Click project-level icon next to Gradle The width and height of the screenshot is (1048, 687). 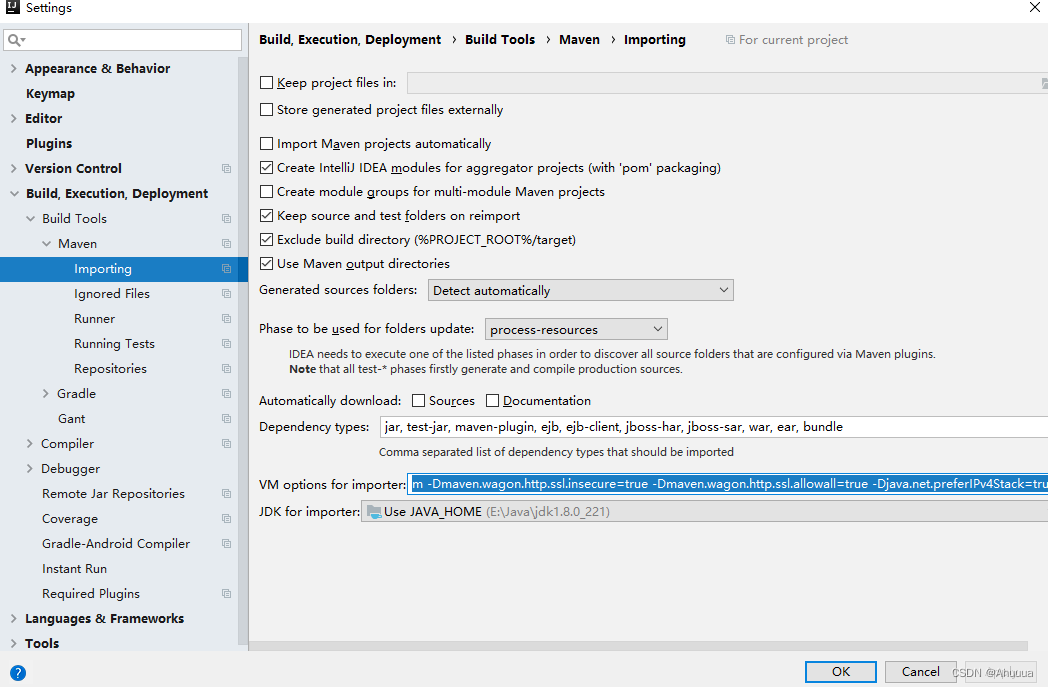(227, 394)
